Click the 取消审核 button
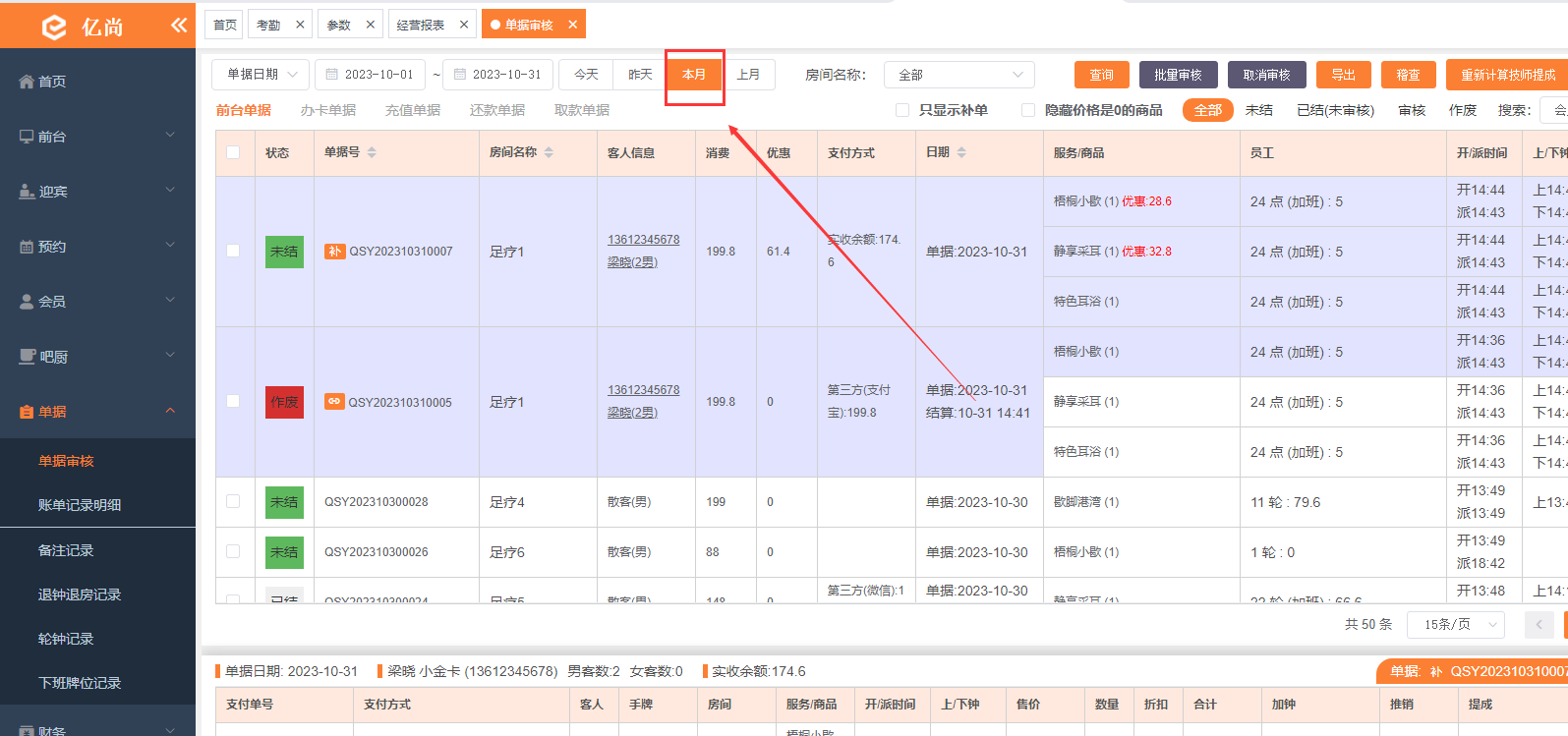Image resolution: width=1568 pixels, height=736 pixels. [1266, 75]
